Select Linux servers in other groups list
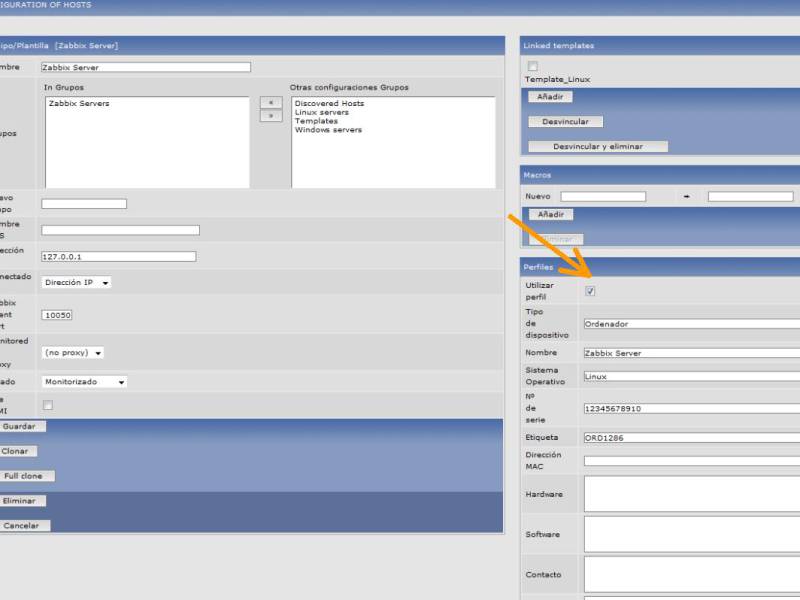Image resolution: width=800 pixels, height=600 pixels. pyautogui.click(x=322, y=112)
